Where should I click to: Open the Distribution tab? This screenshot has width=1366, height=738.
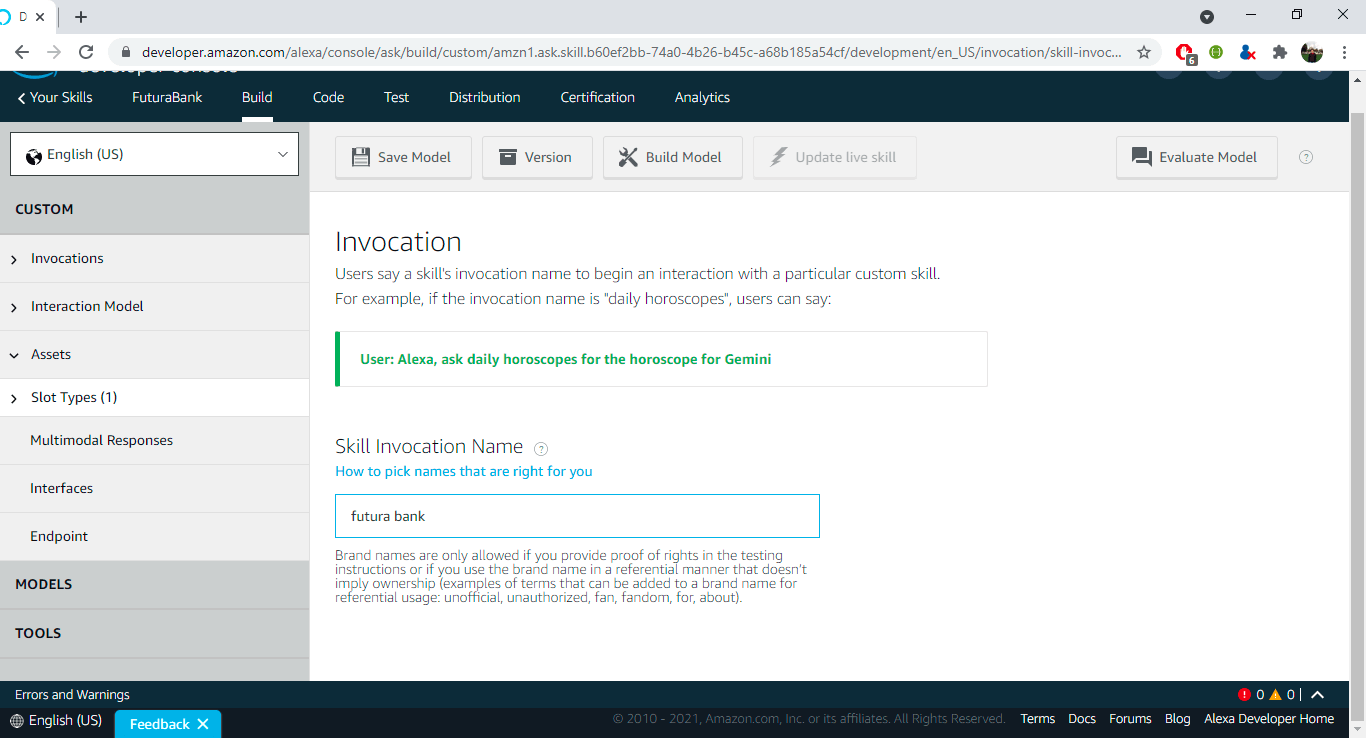point(484,97)
